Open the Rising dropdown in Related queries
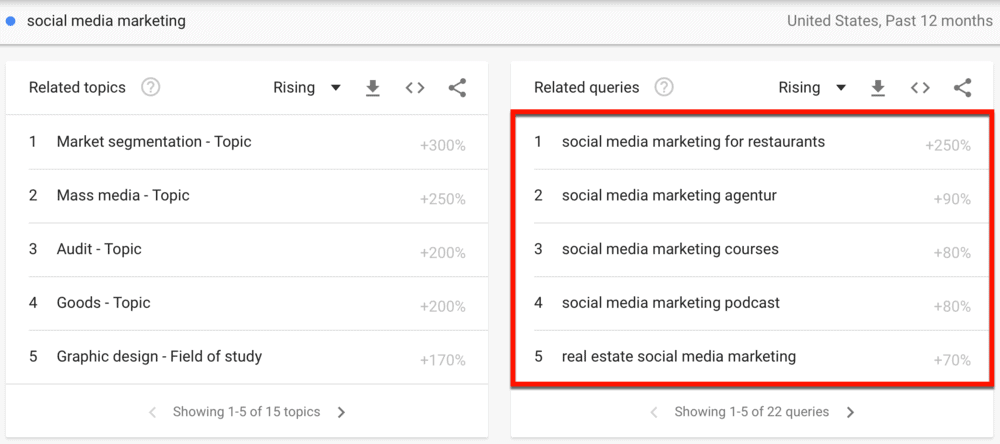This screenshot has width=1000, height=444. [812, 88]
